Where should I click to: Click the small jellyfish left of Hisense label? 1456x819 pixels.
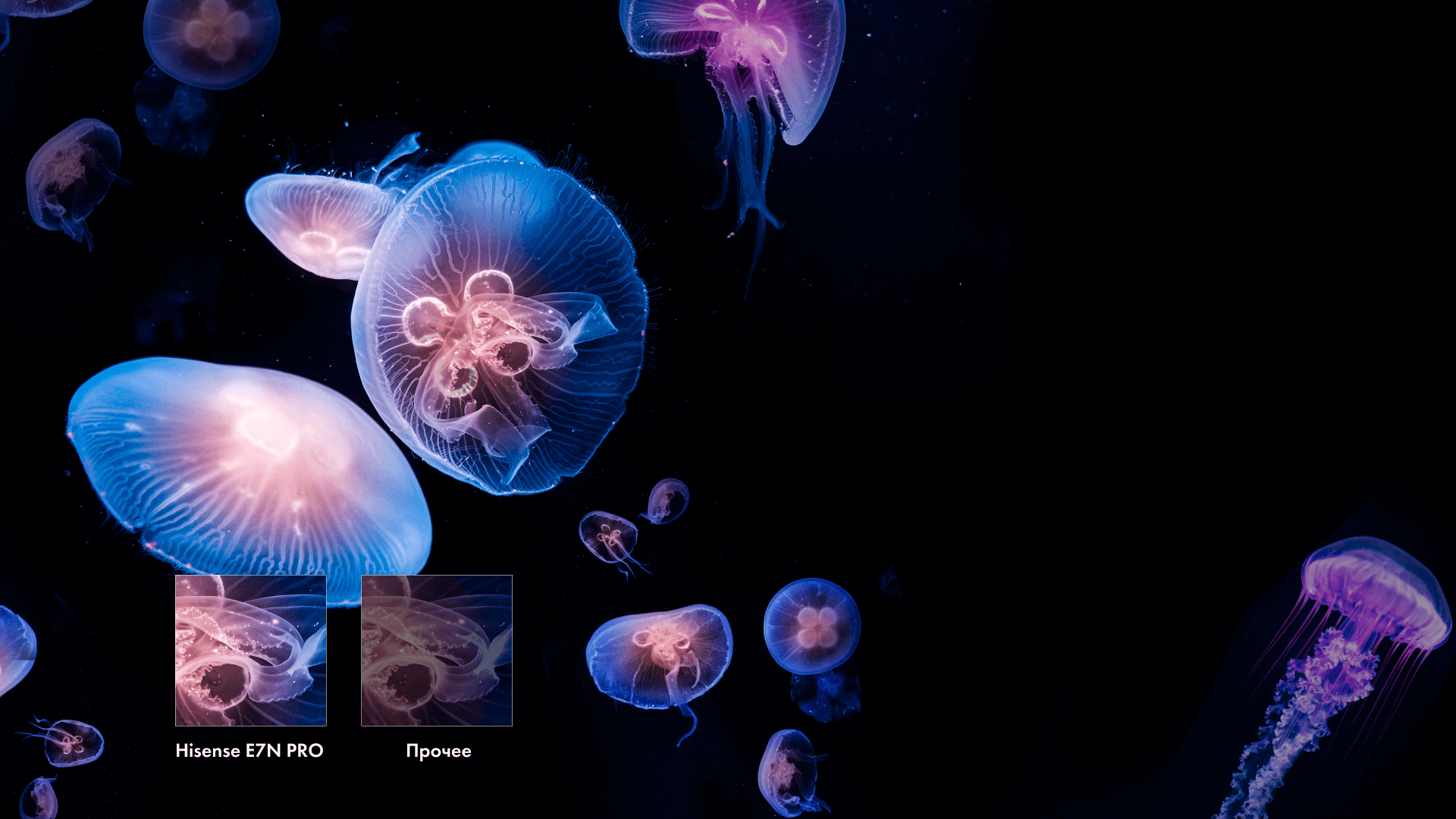(x=70, y=742)
